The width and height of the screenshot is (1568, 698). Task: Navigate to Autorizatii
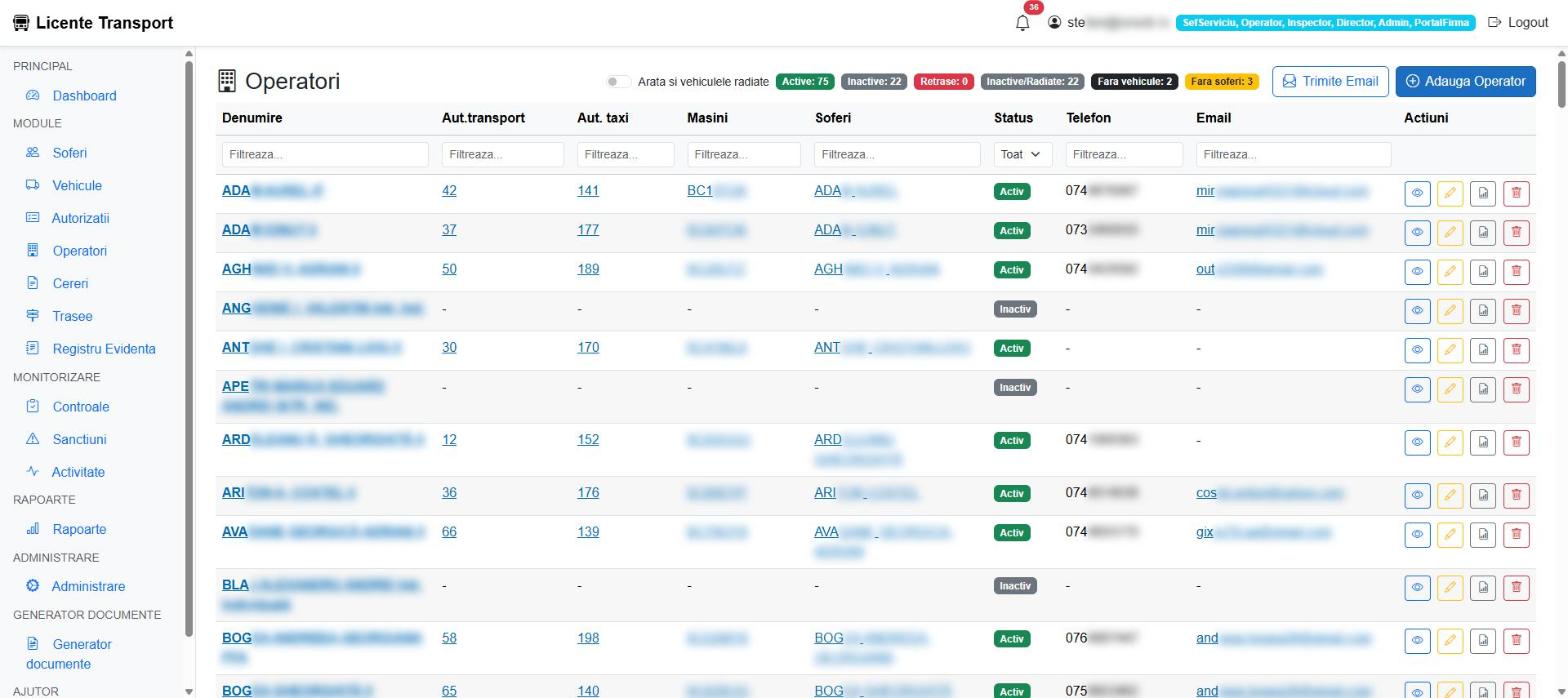(80, 218)
